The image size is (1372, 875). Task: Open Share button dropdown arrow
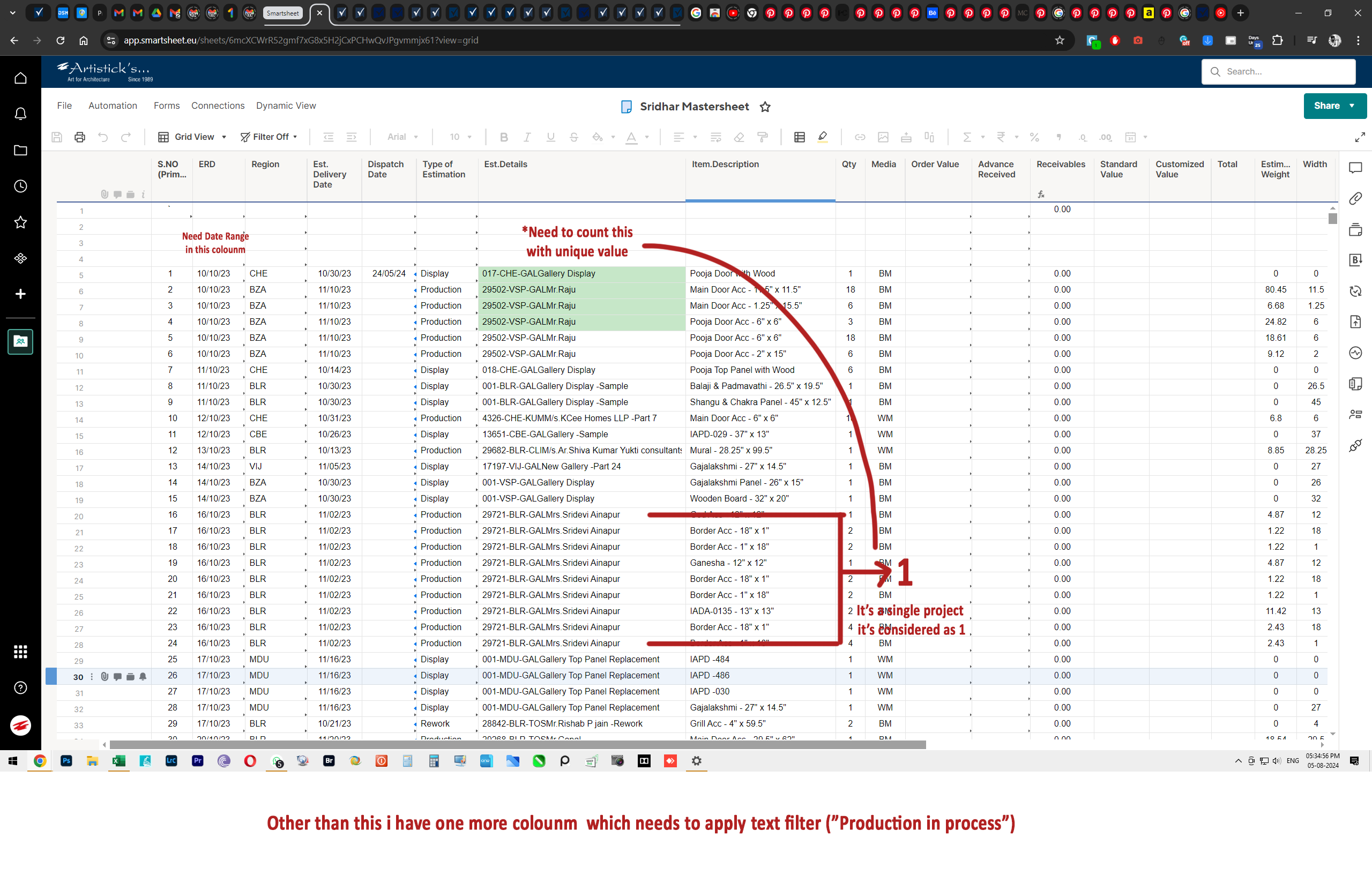(x=1352, y=106)
